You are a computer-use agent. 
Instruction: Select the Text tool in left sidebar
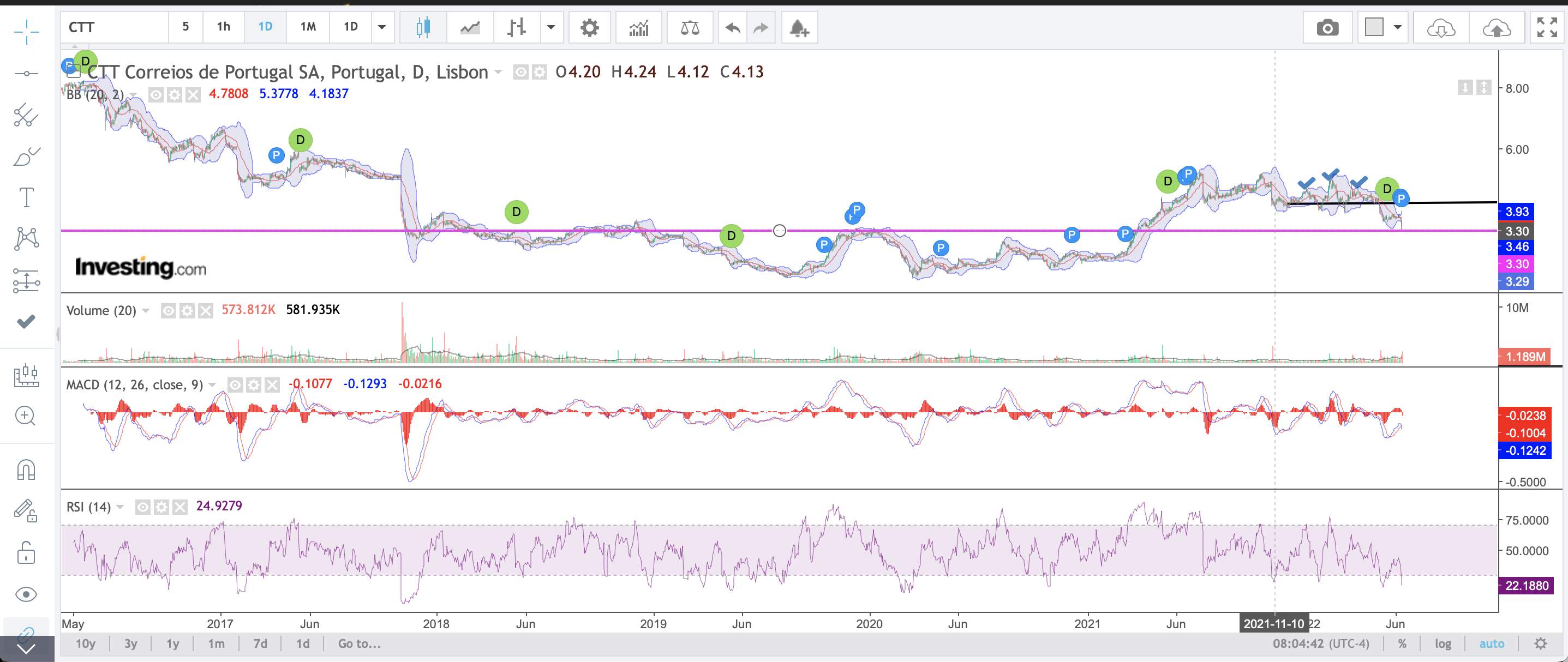26,197
